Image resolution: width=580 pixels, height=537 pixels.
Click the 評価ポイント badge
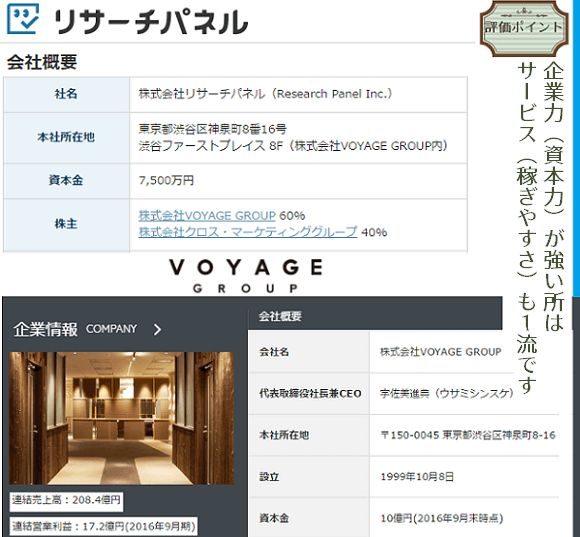(524, 28)
